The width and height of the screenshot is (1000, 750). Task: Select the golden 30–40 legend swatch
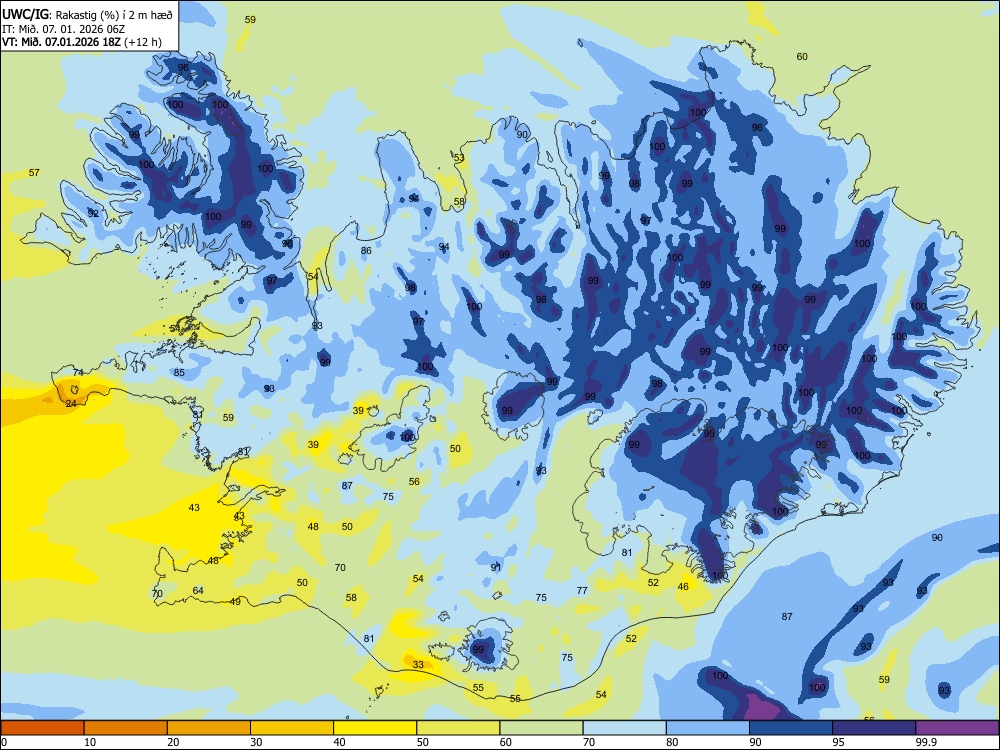coord(292,728)
